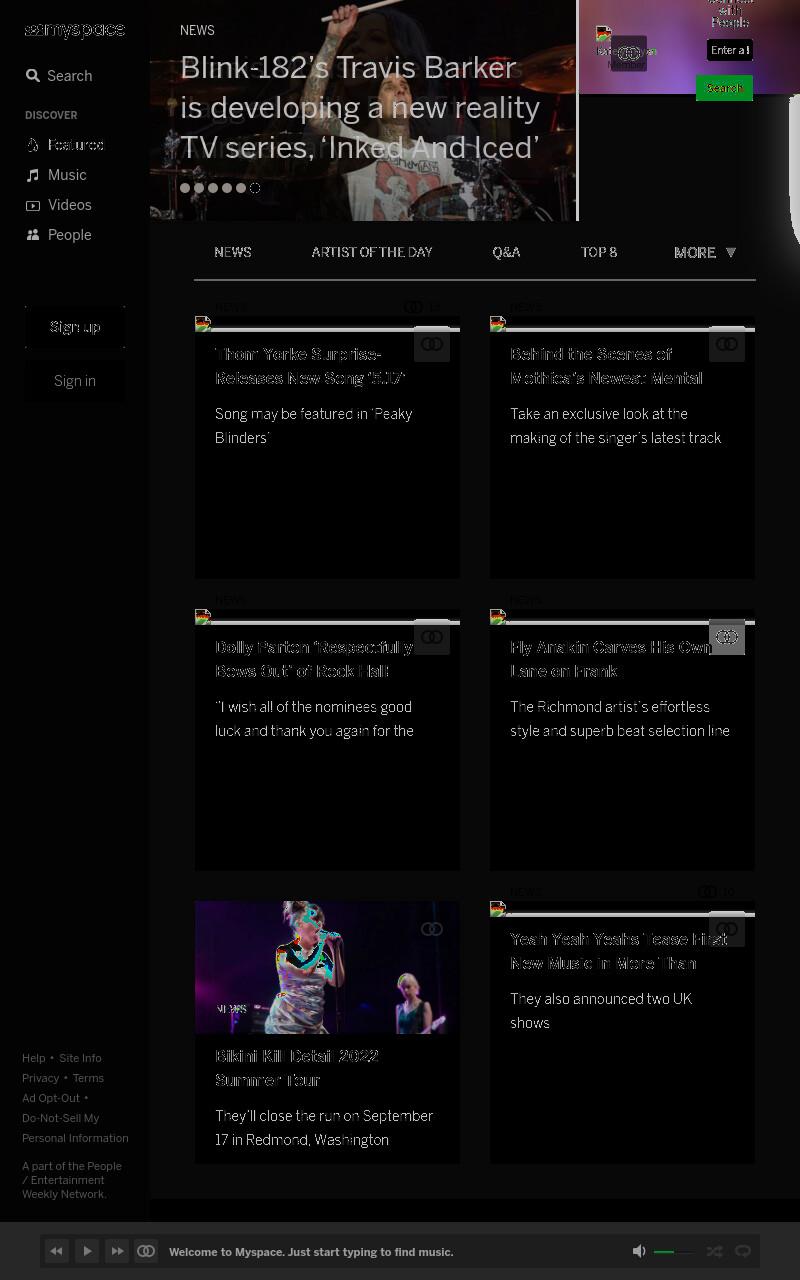800x1280 pixels.
Task: Open Yeah Yeah Yeahs Tease First headline
Action: (619, 951)
